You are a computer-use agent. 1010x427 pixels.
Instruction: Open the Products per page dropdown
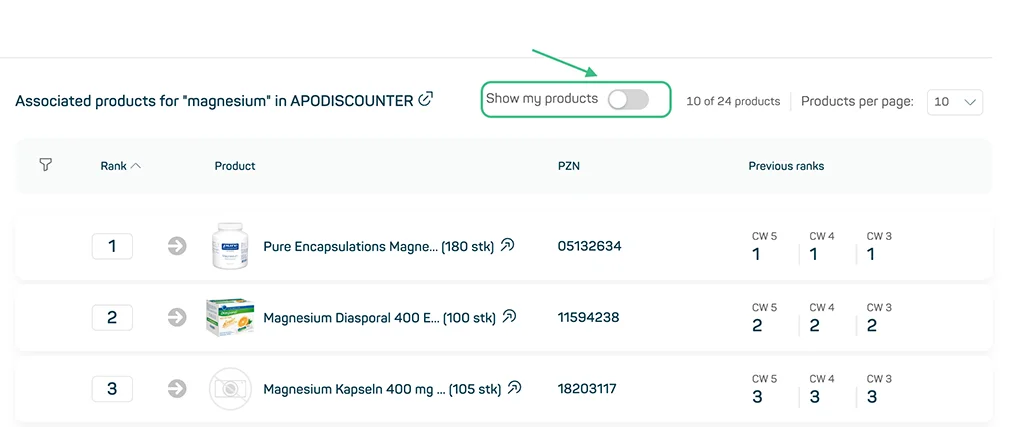955,102
